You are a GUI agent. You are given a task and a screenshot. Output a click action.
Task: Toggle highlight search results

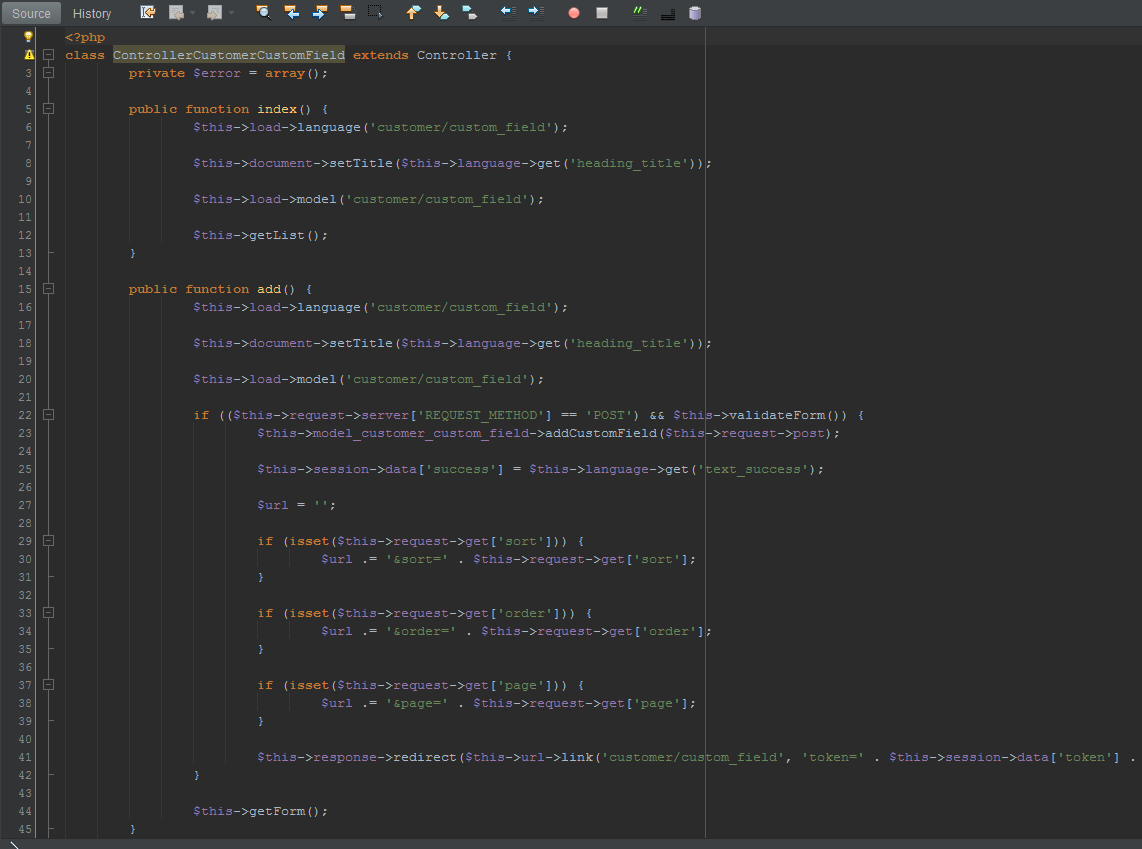[x=348, y=12]
